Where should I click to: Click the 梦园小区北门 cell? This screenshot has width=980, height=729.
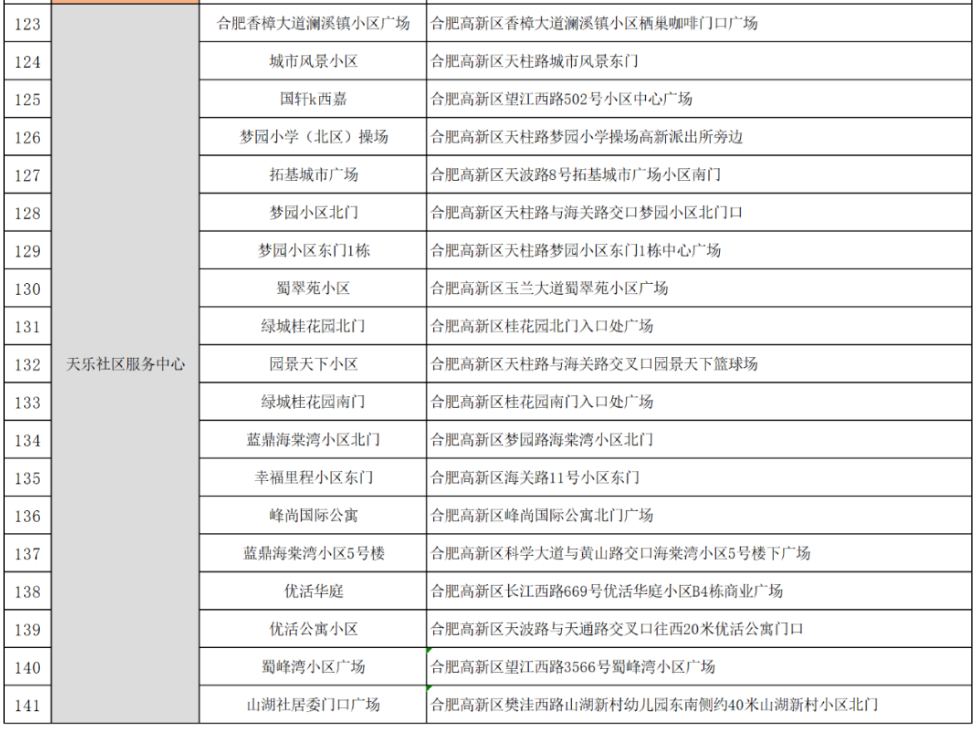pos(313,213)
